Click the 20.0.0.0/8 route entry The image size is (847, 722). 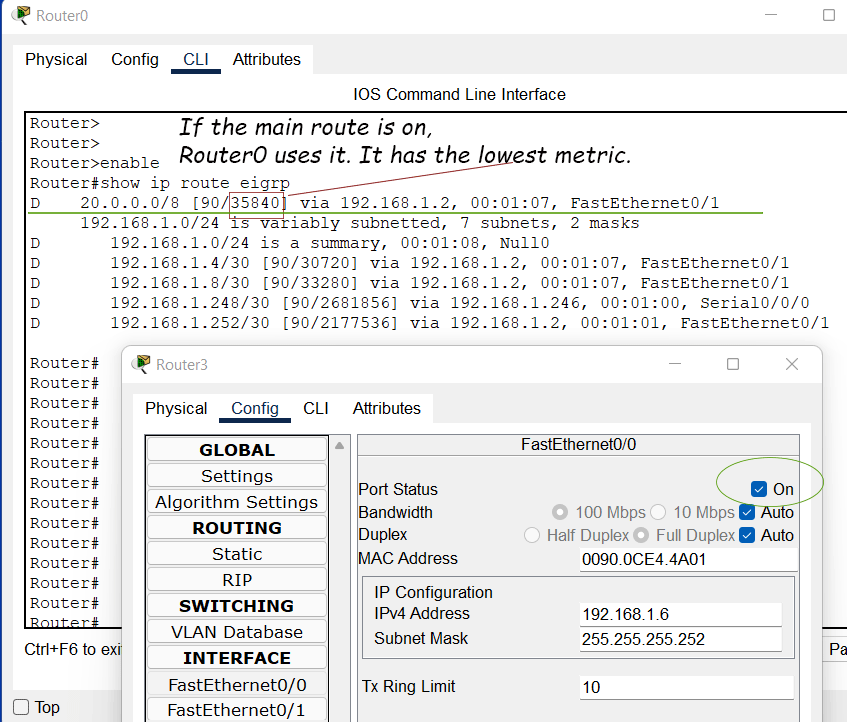click(x=374, y=203)
